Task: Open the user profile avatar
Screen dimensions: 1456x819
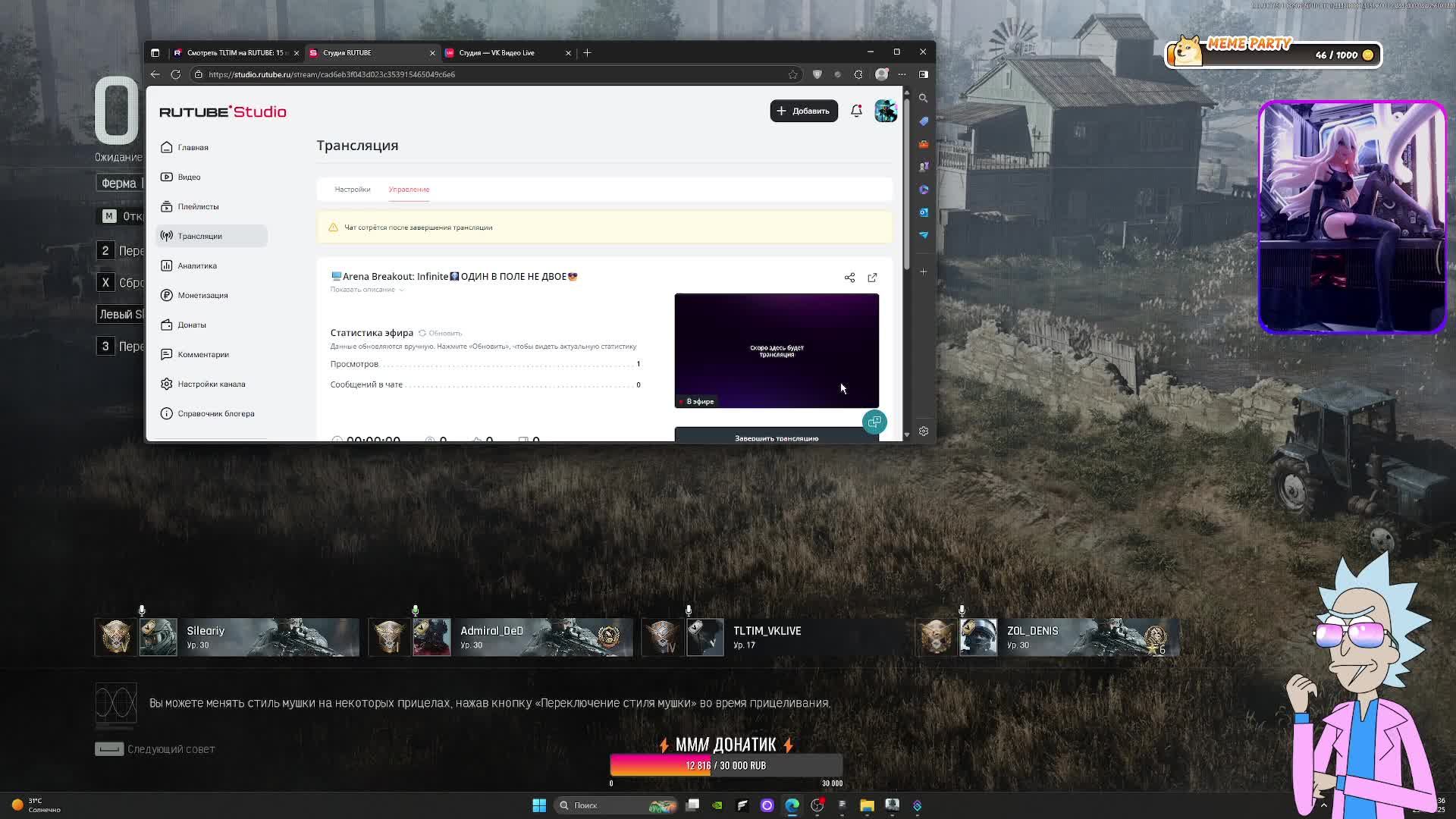Action: coord(886,111)
